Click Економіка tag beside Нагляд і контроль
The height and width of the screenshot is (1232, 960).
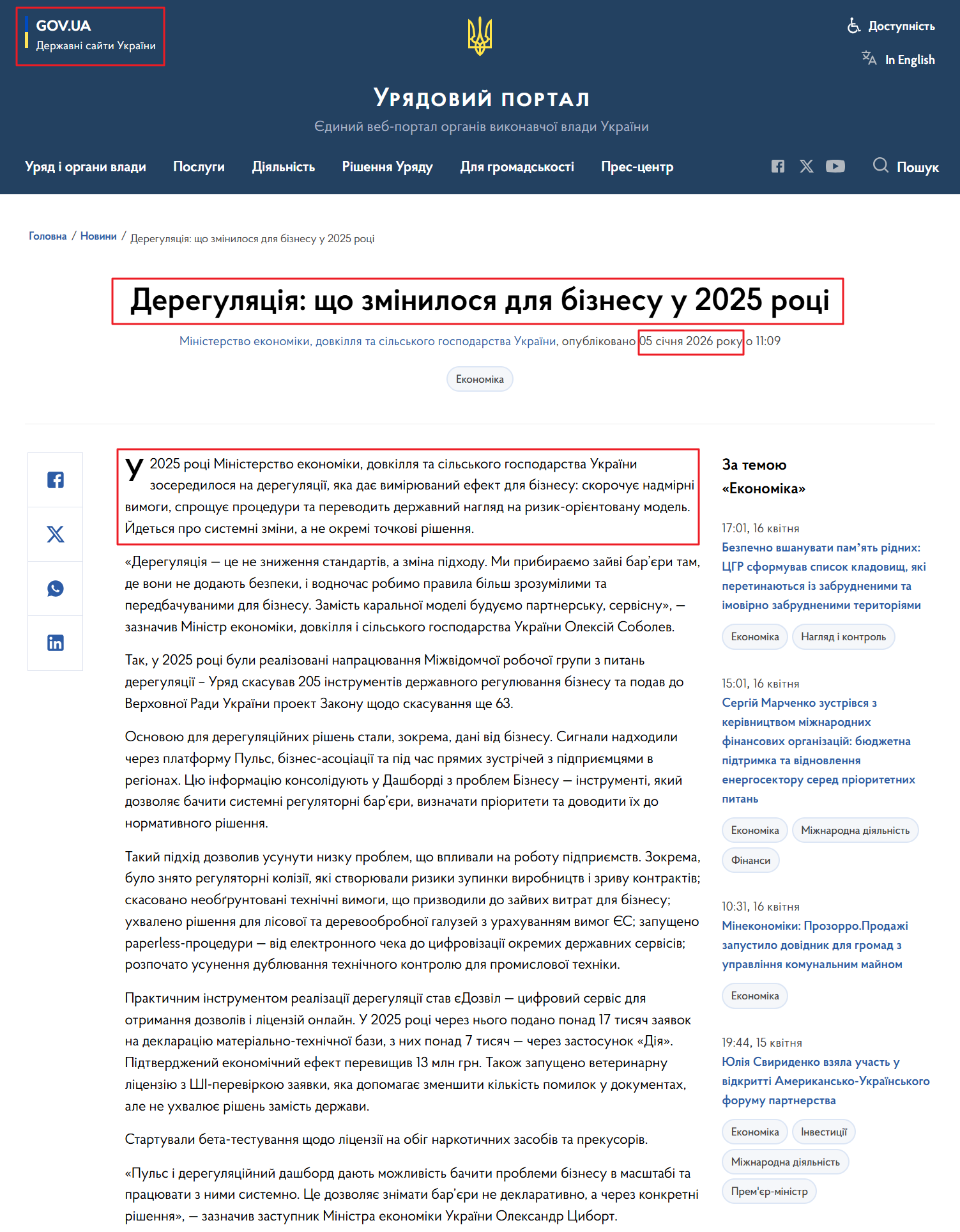point(755,637)
